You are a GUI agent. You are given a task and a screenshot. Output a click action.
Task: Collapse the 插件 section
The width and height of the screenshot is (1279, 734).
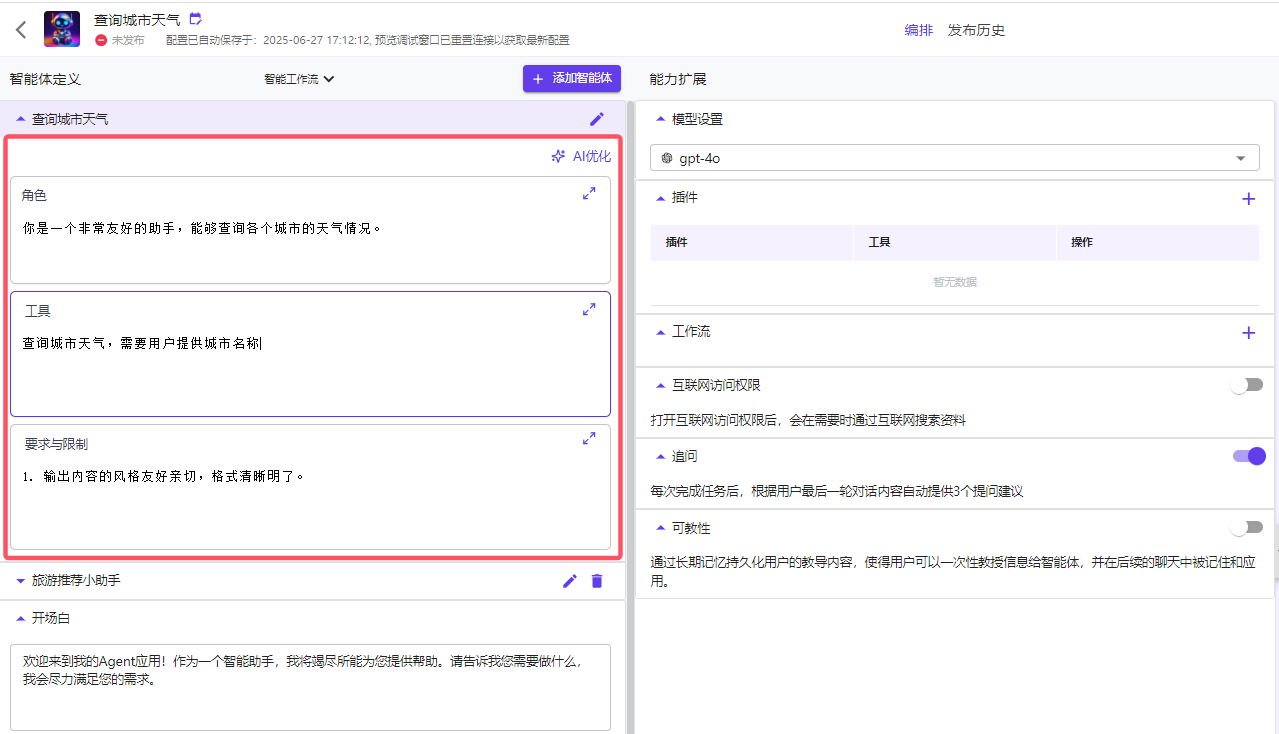tap(660, 198)
